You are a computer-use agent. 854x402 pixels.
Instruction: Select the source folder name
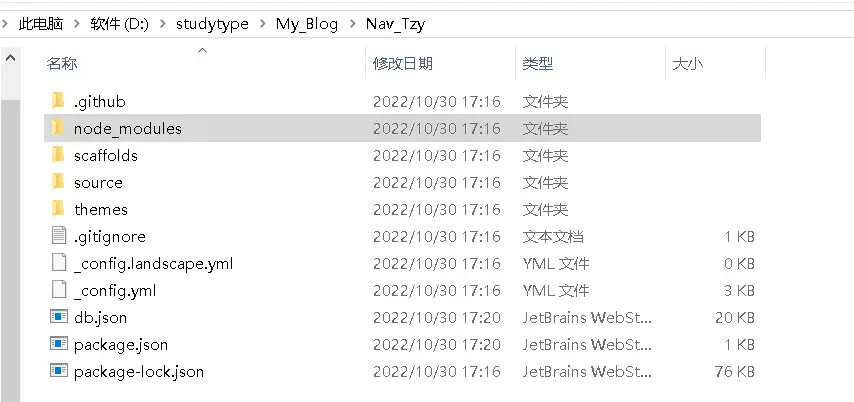click(98, 182)
